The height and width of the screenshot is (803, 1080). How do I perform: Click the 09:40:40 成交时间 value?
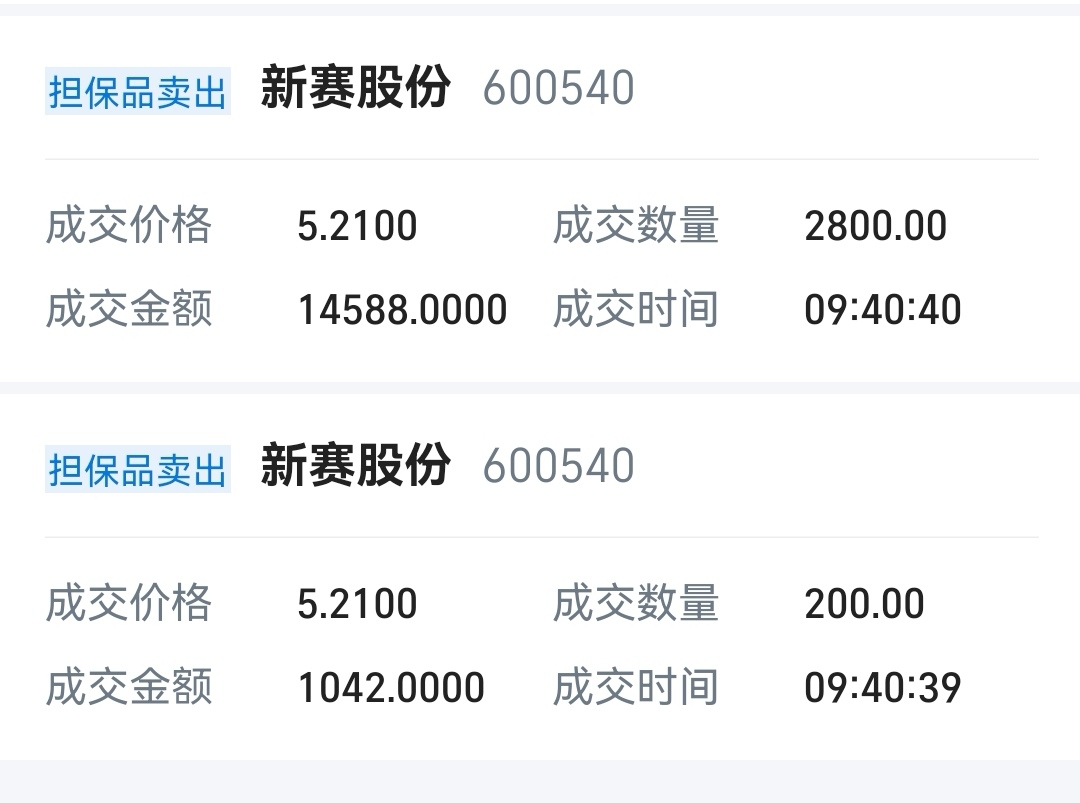882,310
